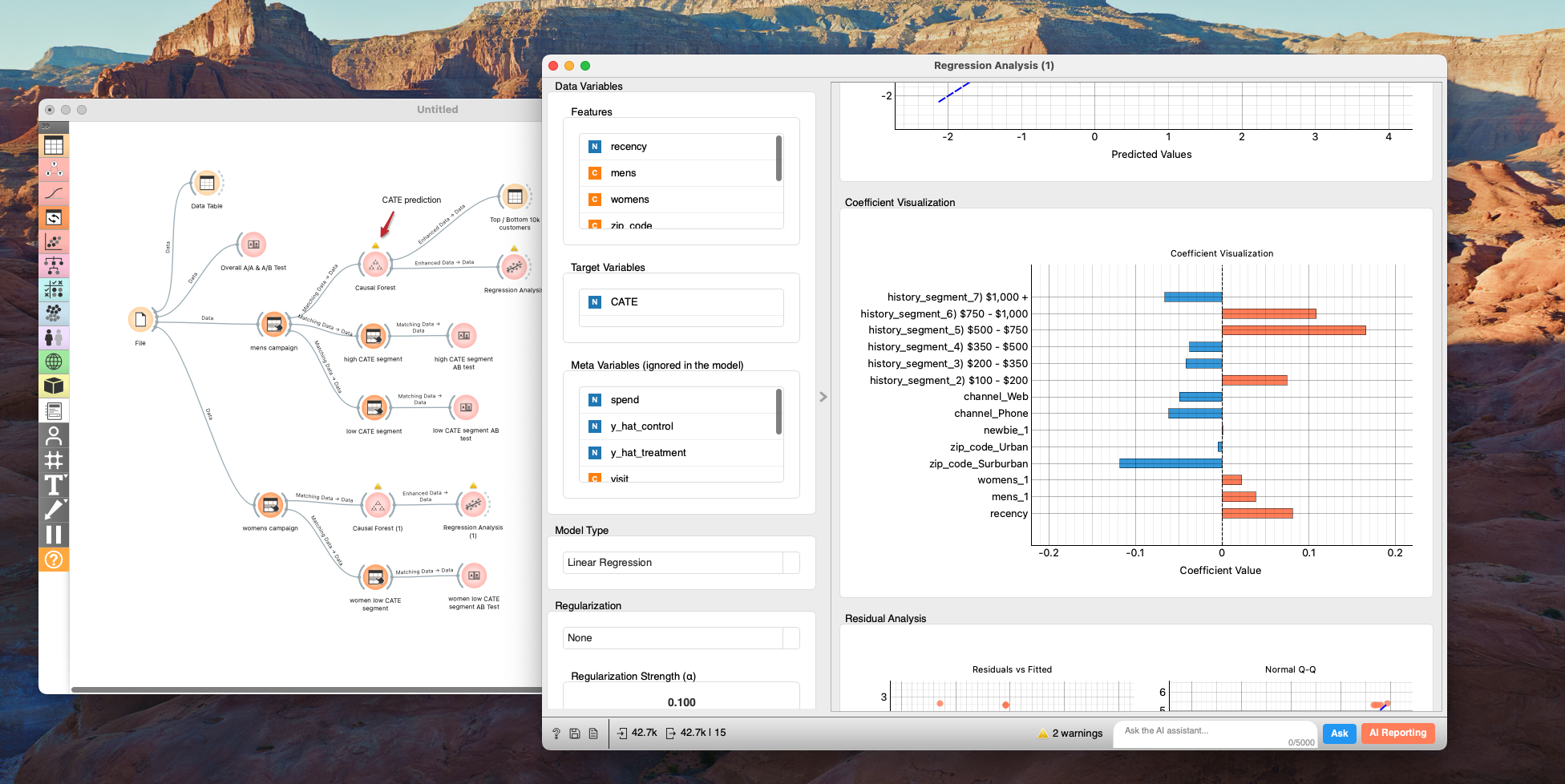This screenshot has height=784, width=1565.
Task: Open the Model Type dropdown
Action: click(681, 563)
